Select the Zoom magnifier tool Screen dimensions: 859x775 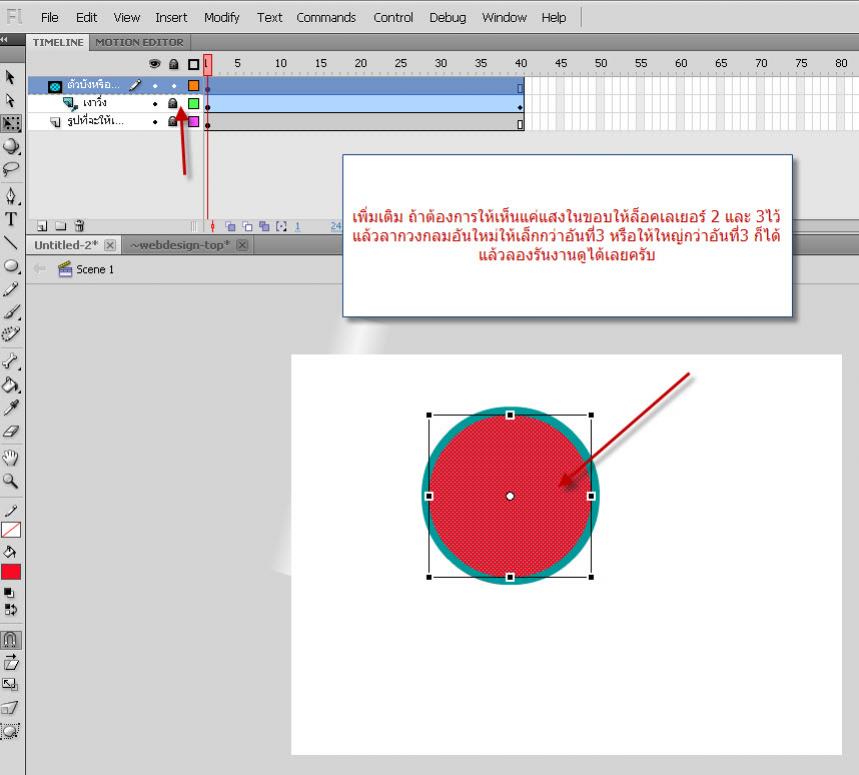click(x=11, y=481)
